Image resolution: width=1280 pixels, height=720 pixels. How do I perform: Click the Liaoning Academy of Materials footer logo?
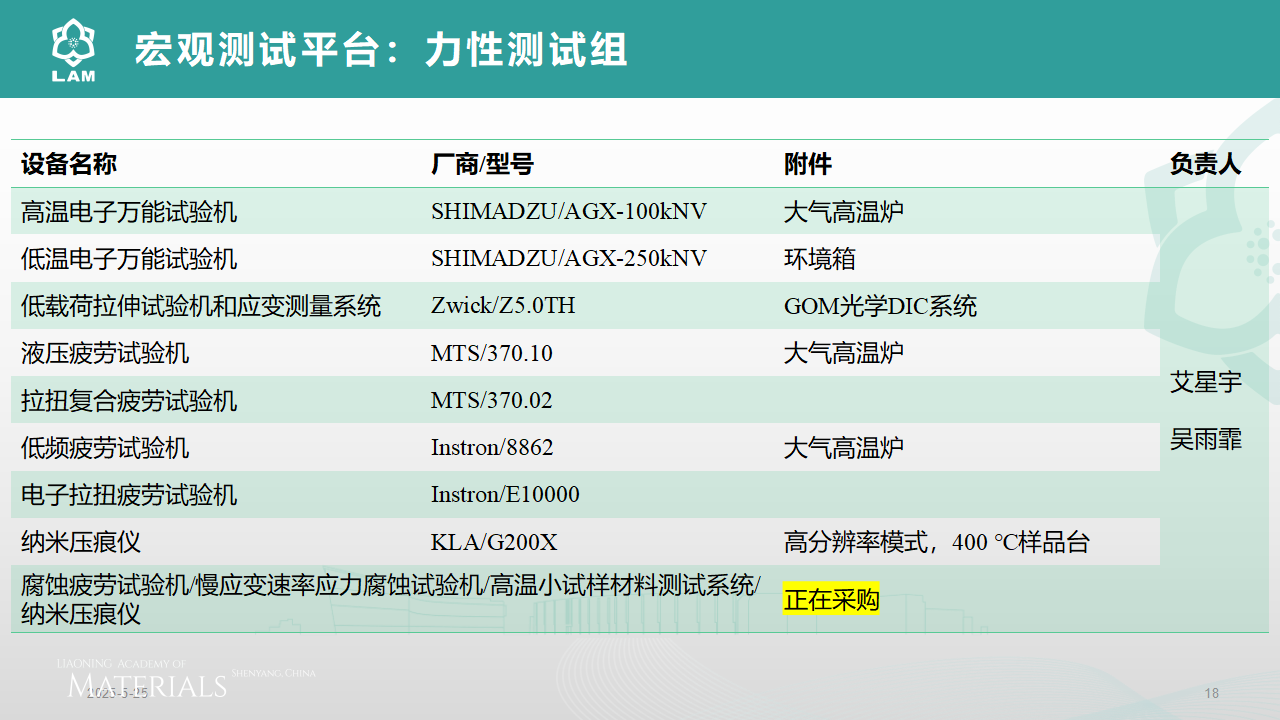point(185,679)
